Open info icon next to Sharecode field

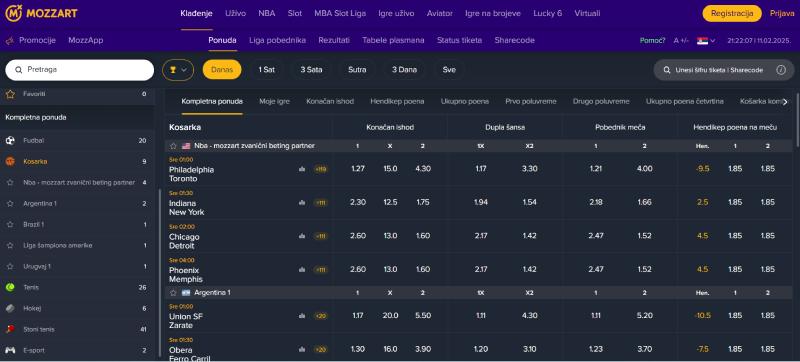781,70
